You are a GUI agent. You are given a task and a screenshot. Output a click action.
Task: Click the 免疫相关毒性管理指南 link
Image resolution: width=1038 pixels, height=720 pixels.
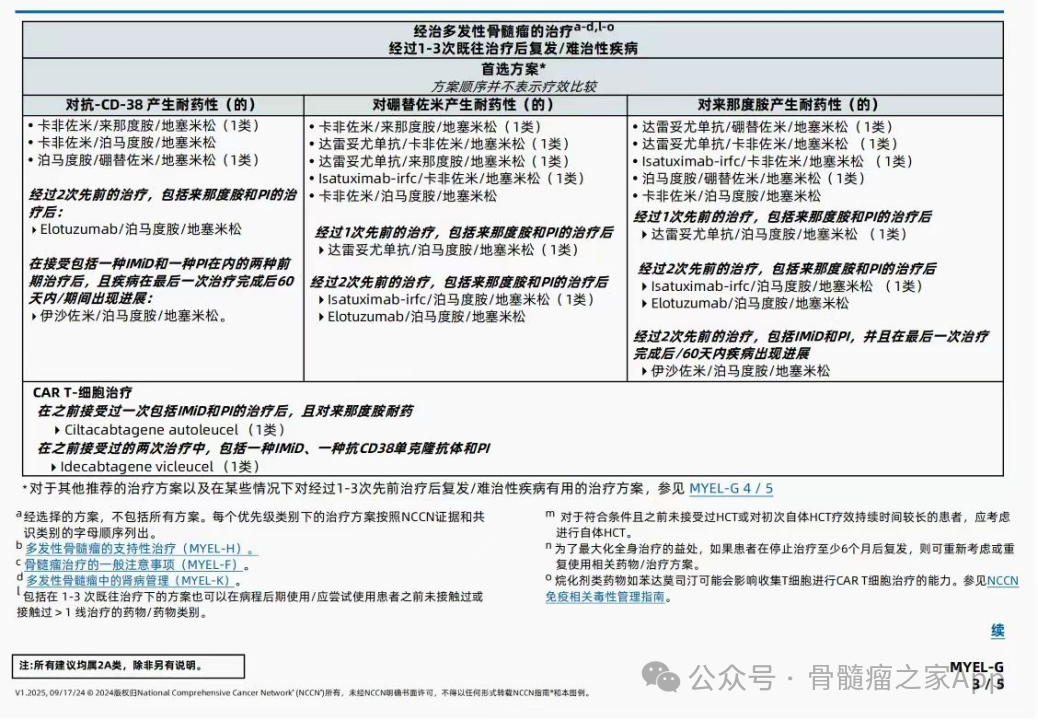tap(605, 596)
